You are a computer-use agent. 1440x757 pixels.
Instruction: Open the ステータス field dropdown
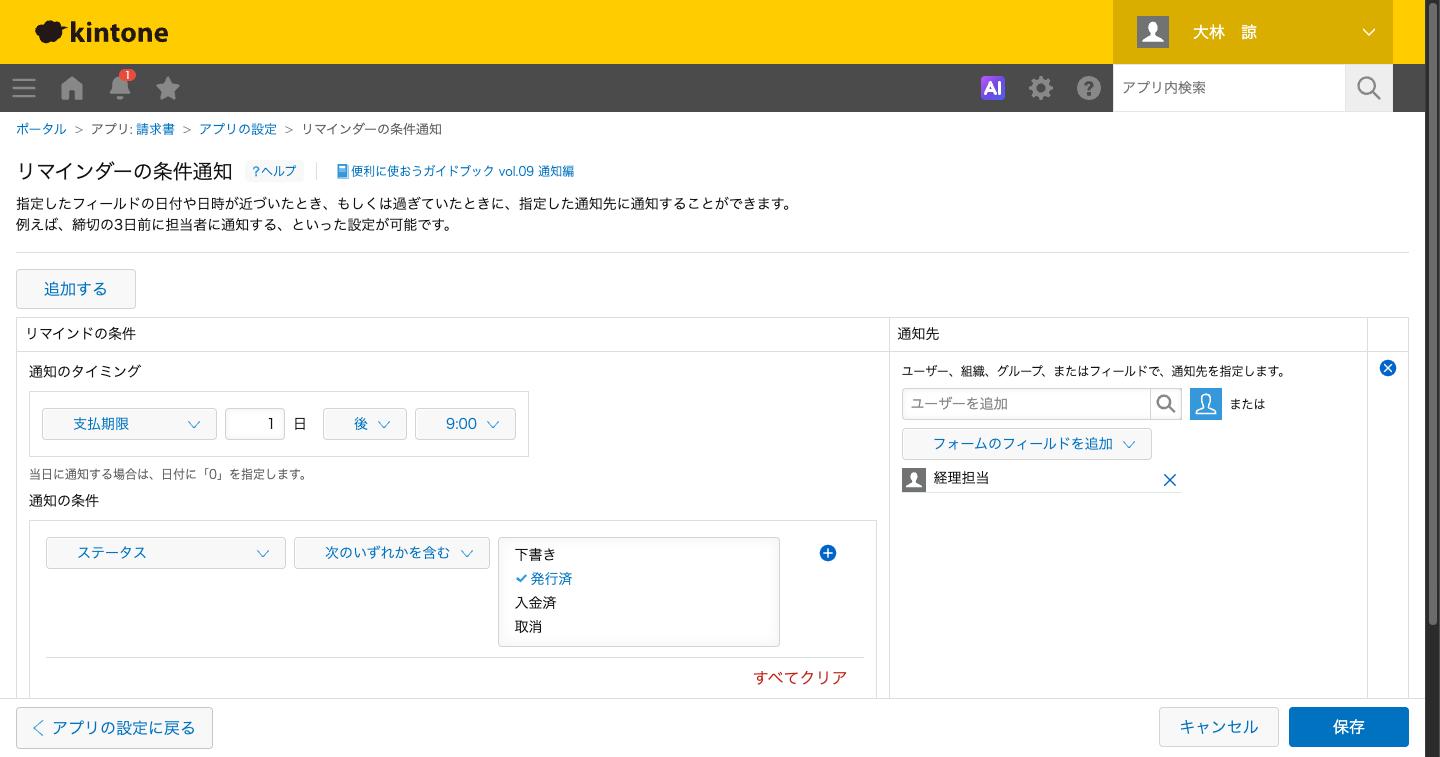point(166,553)
